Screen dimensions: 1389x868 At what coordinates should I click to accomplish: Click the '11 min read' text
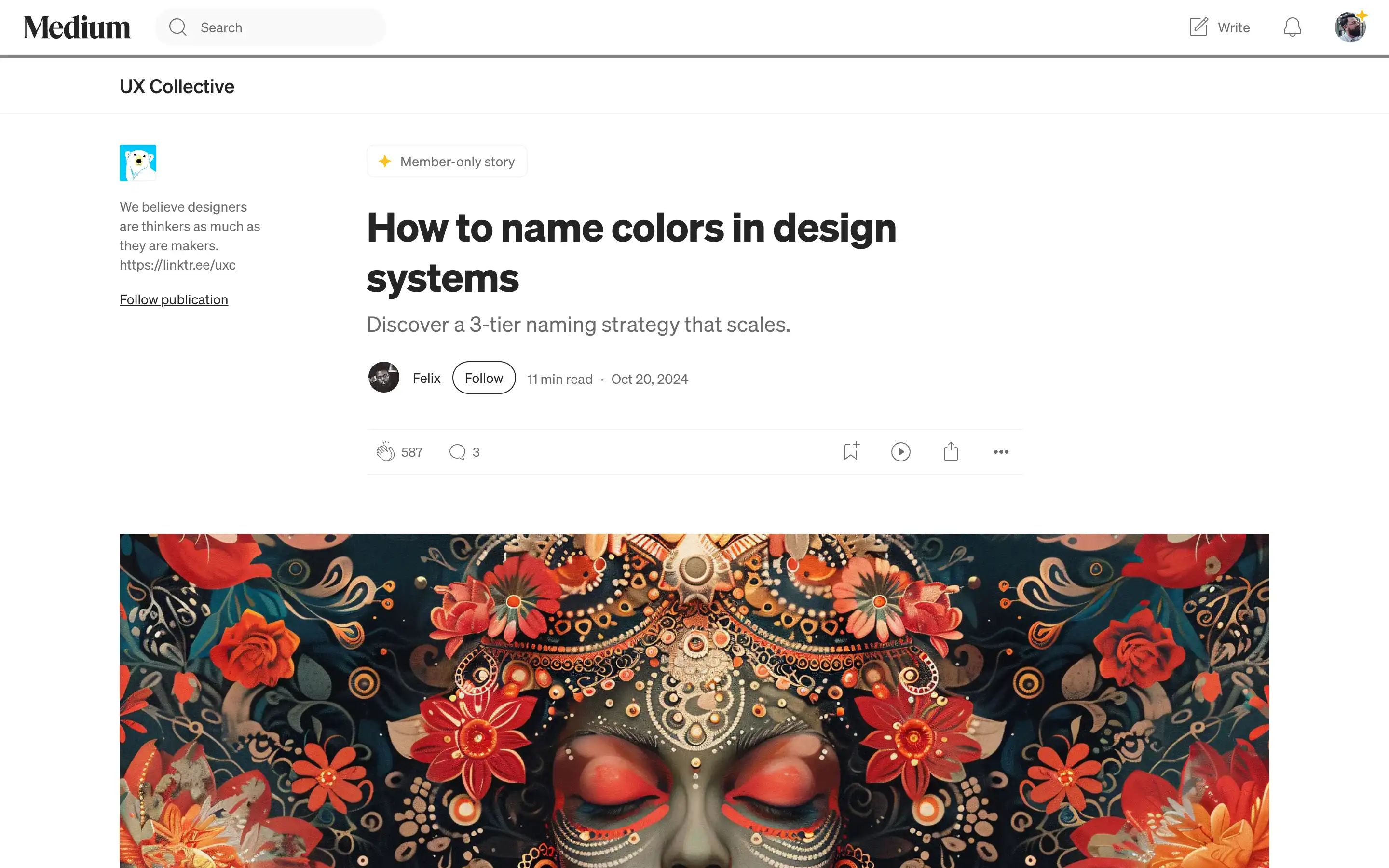click(559, 379)
